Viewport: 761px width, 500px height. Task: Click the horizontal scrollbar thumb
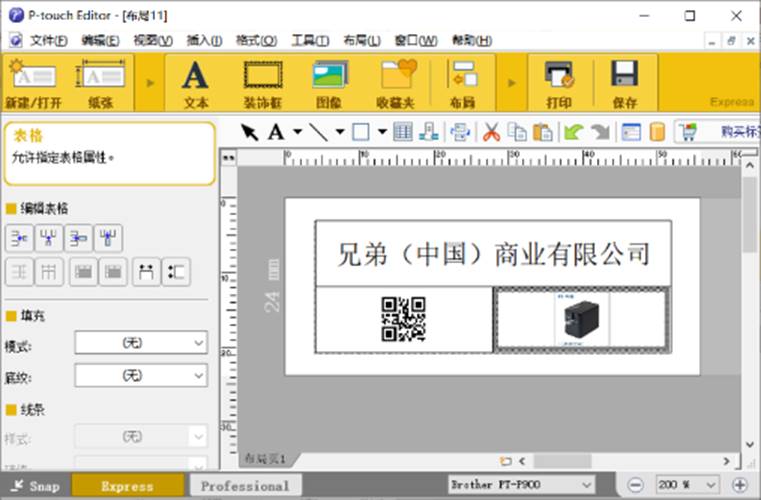click(x=562, y=460)
